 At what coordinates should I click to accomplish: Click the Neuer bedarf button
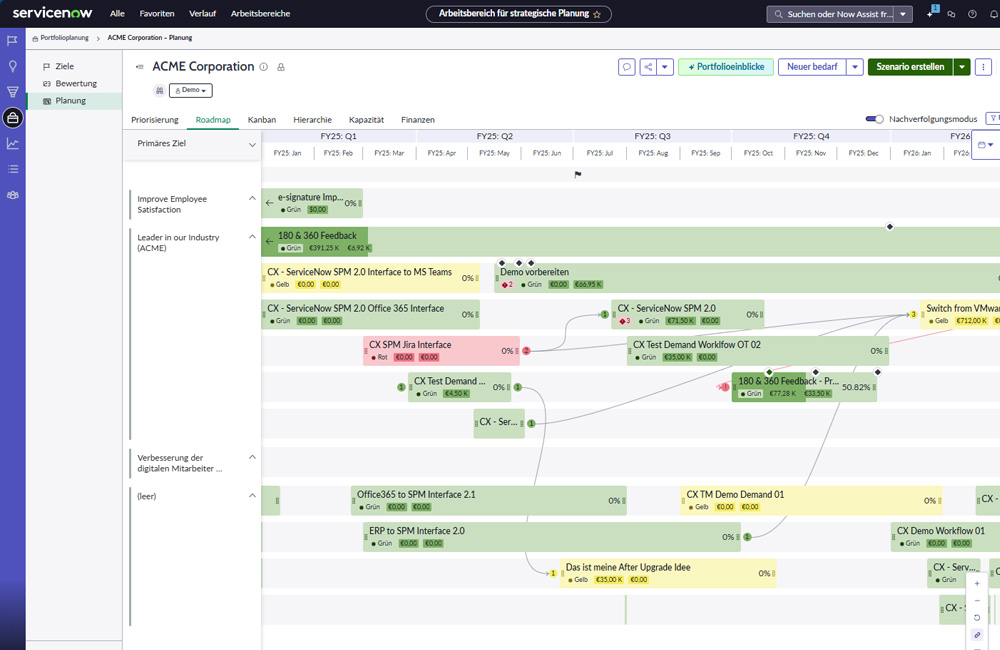[x=812, y=67]
